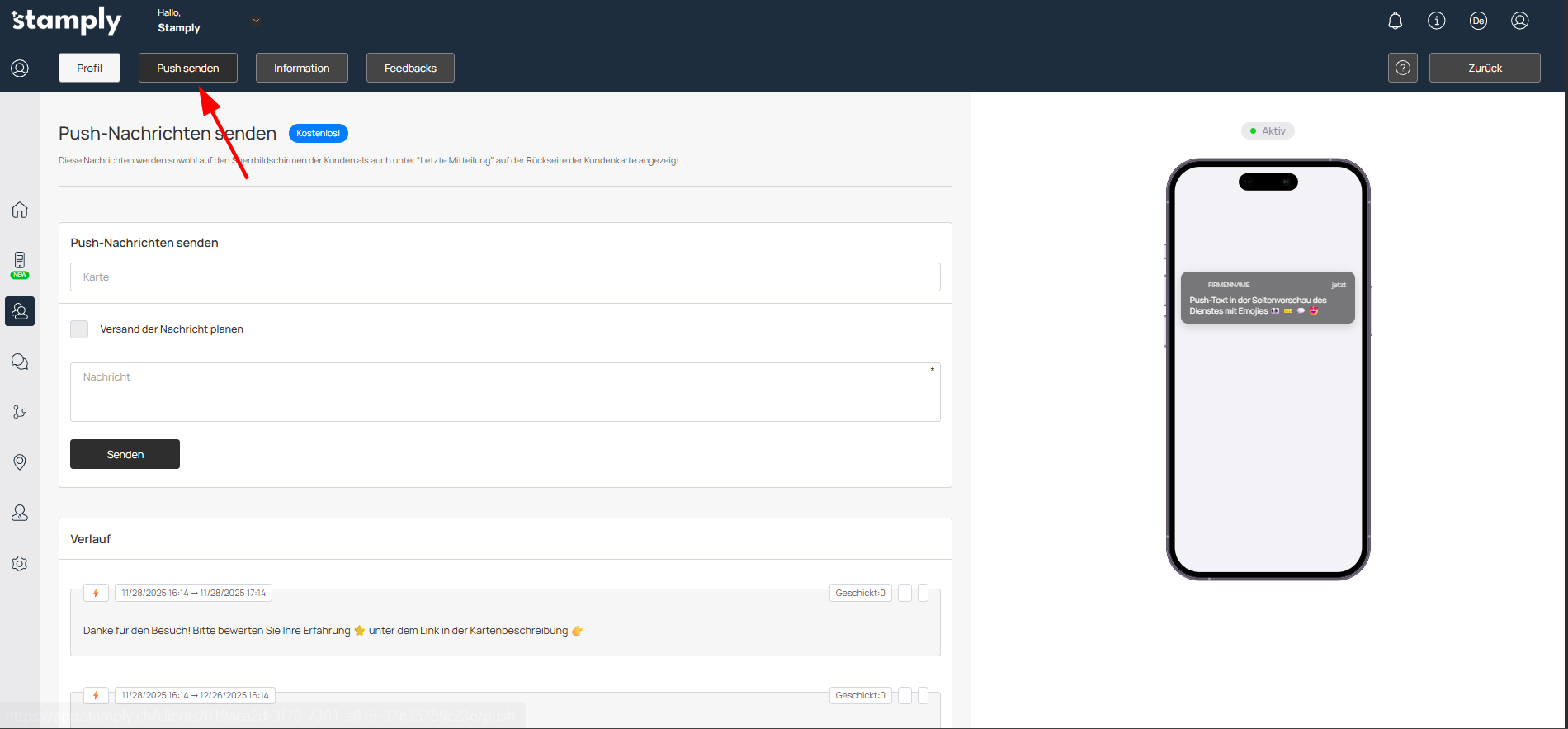Expand the Stamply account chevron in header
The image size is (1568, 729).
tap(256, 21)
